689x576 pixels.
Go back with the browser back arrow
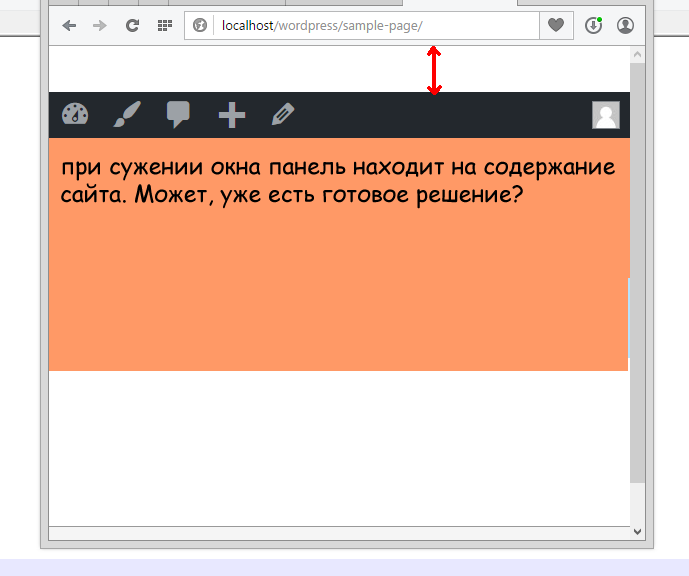[x=69, y=25]
